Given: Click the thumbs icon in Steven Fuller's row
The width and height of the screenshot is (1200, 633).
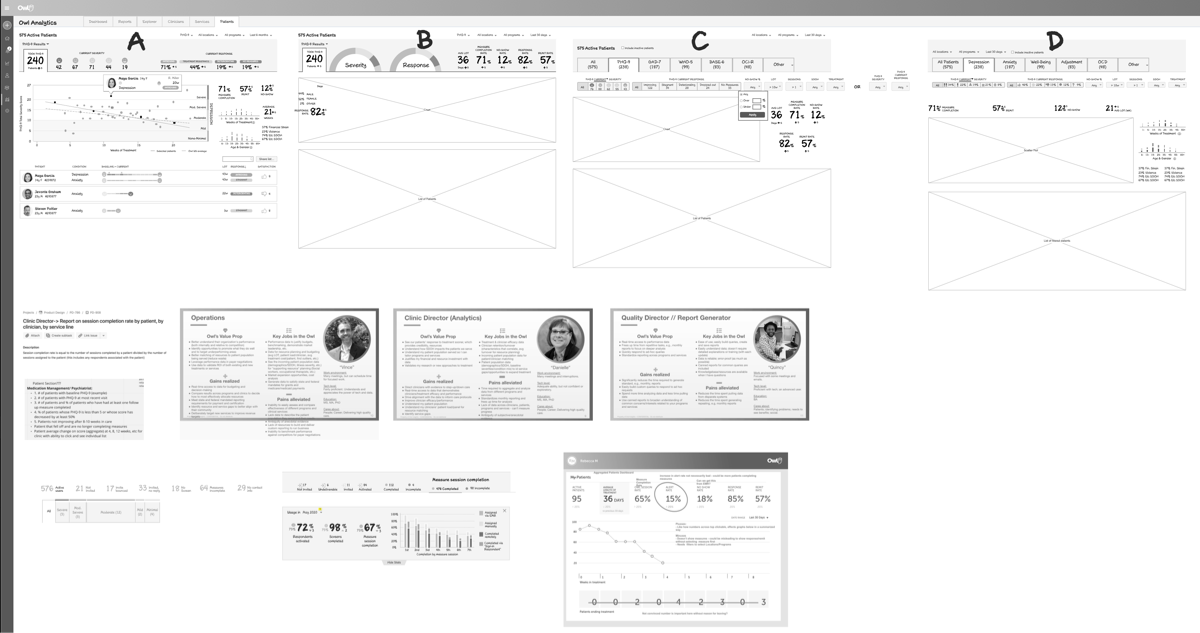Looking at the screenshot, I should click(264, 211).
